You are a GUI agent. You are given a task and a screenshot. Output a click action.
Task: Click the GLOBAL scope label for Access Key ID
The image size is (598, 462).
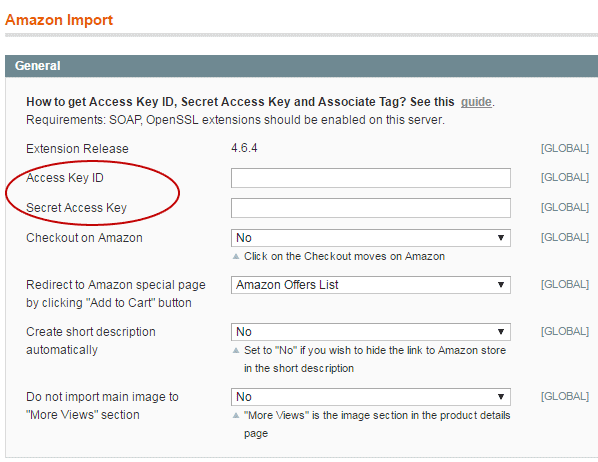tap(565, 177)
